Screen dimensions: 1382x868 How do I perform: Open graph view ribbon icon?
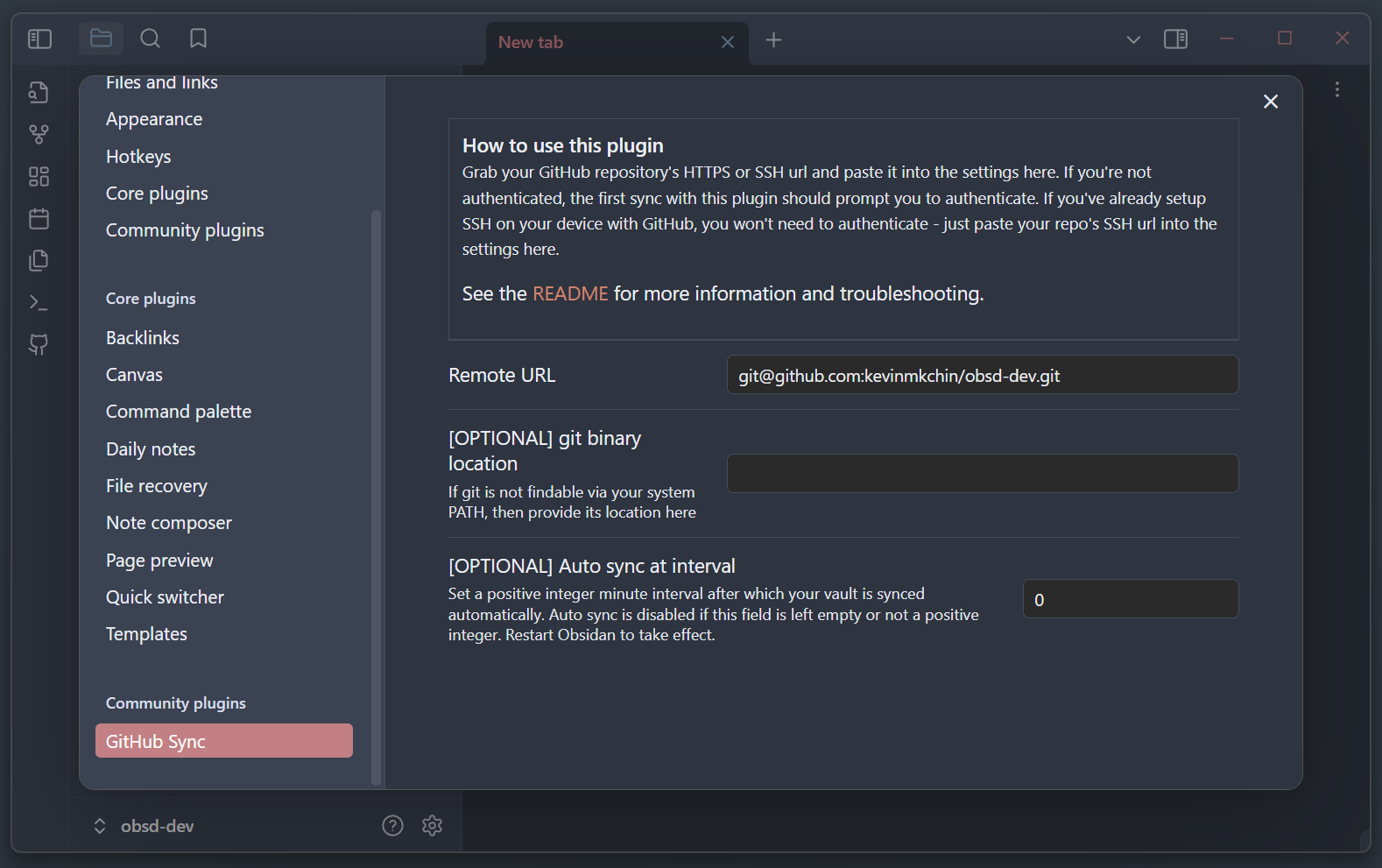pyautogui.click(x=39, y=134)
